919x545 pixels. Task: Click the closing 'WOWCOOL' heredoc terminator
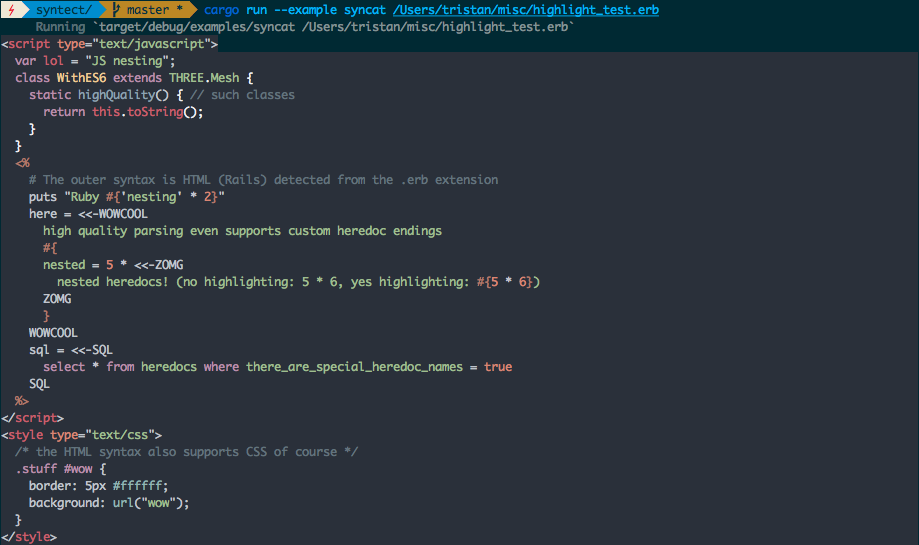(x=53, y=333)
